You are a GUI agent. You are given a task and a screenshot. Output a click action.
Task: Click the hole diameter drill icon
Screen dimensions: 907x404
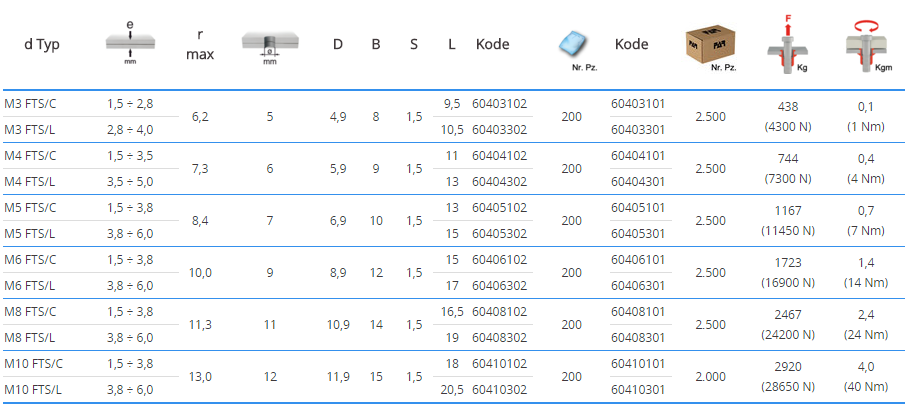click(269, 45)
